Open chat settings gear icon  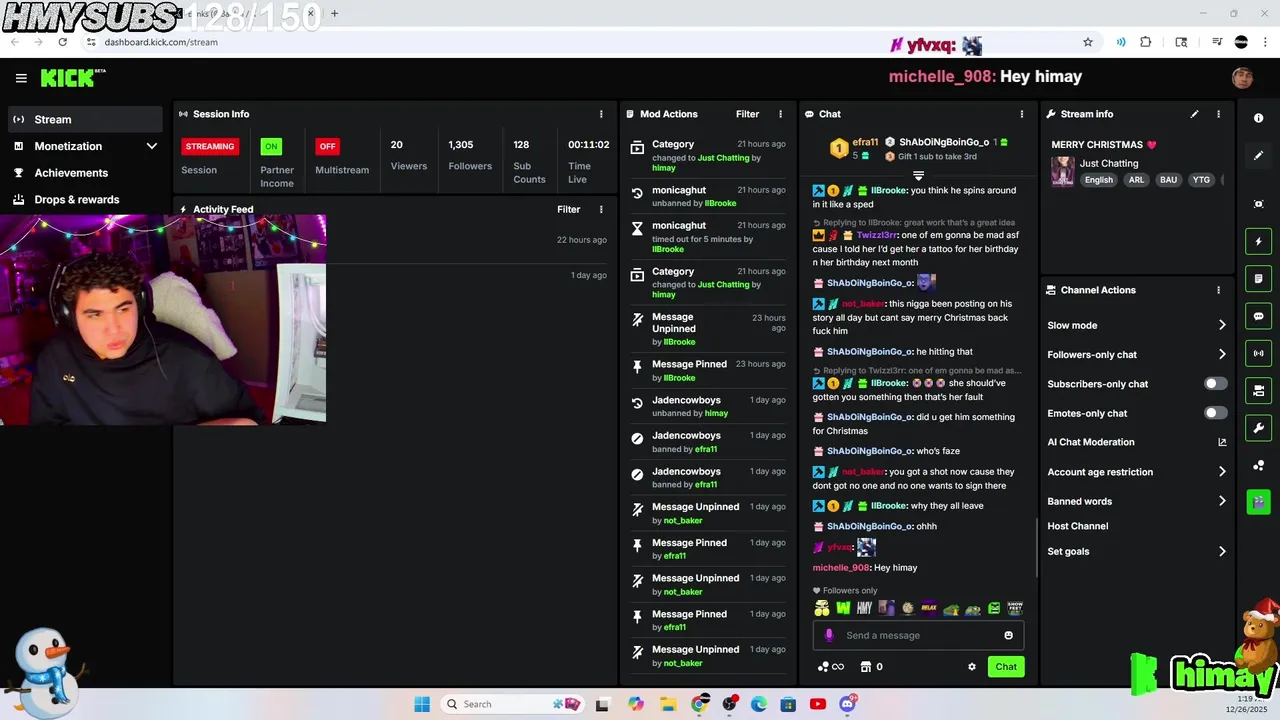(x=971, y=667)
